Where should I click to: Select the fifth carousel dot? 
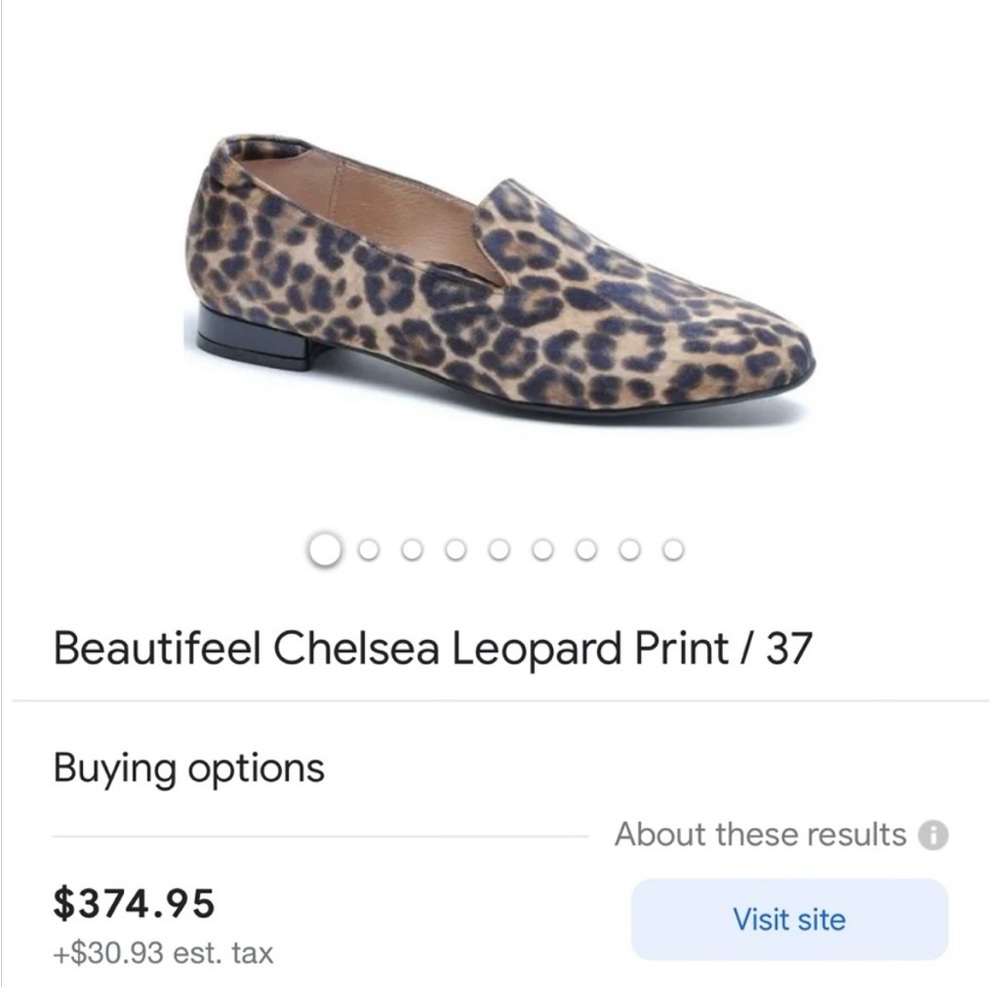tap(501, 548)
